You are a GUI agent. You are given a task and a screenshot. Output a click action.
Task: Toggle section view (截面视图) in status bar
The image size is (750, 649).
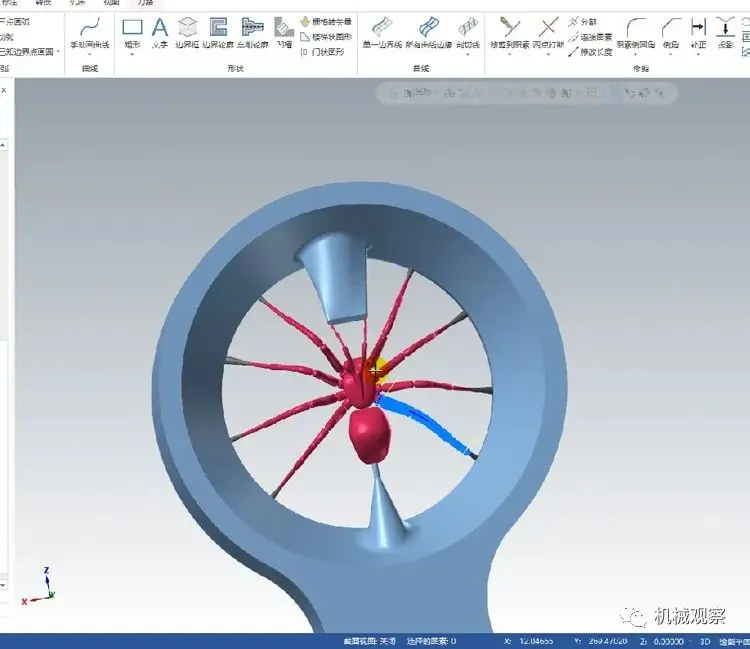[369, 641]
